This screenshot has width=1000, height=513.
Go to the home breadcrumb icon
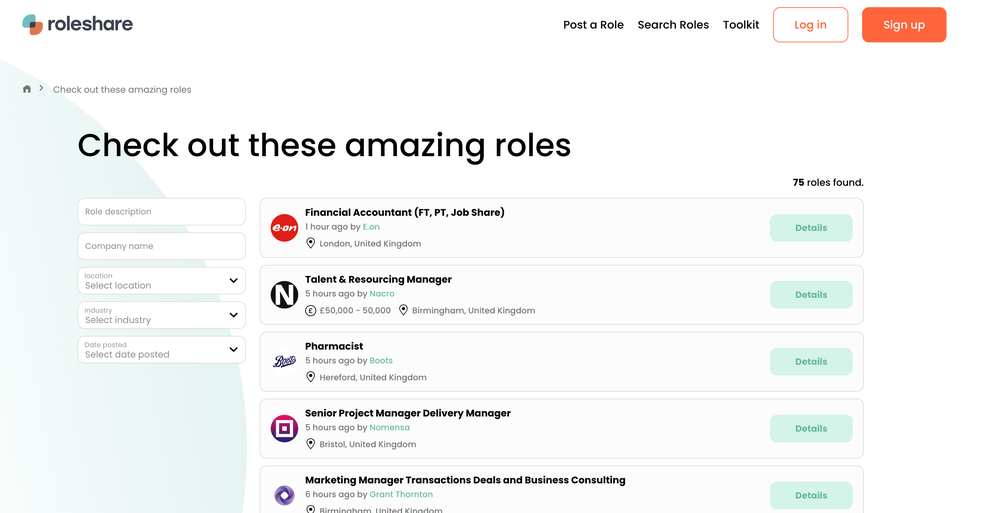[x=27, y=89]
